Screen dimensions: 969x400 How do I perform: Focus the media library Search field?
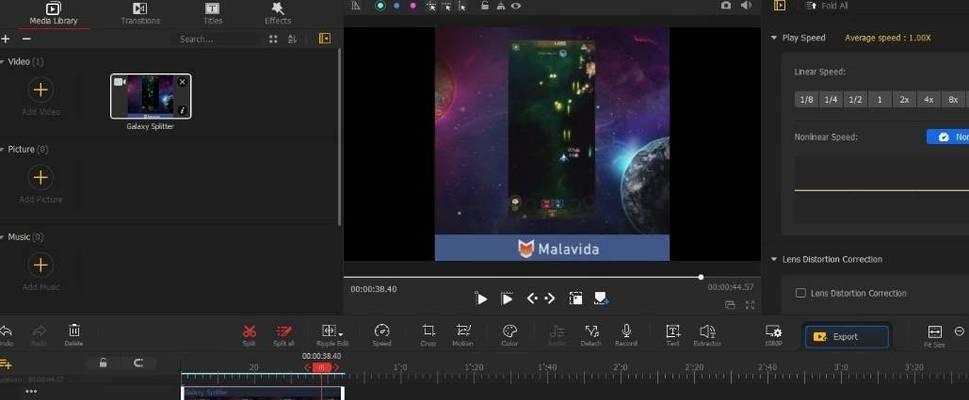[x=216, y=39]
